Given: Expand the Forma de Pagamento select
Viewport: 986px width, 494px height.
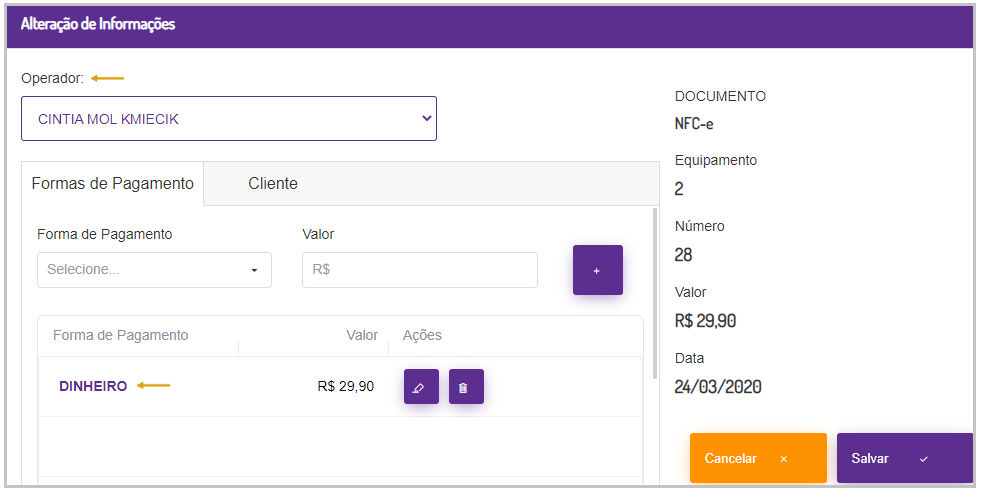Looking at the screenshot, I should [x=154, y=270].
